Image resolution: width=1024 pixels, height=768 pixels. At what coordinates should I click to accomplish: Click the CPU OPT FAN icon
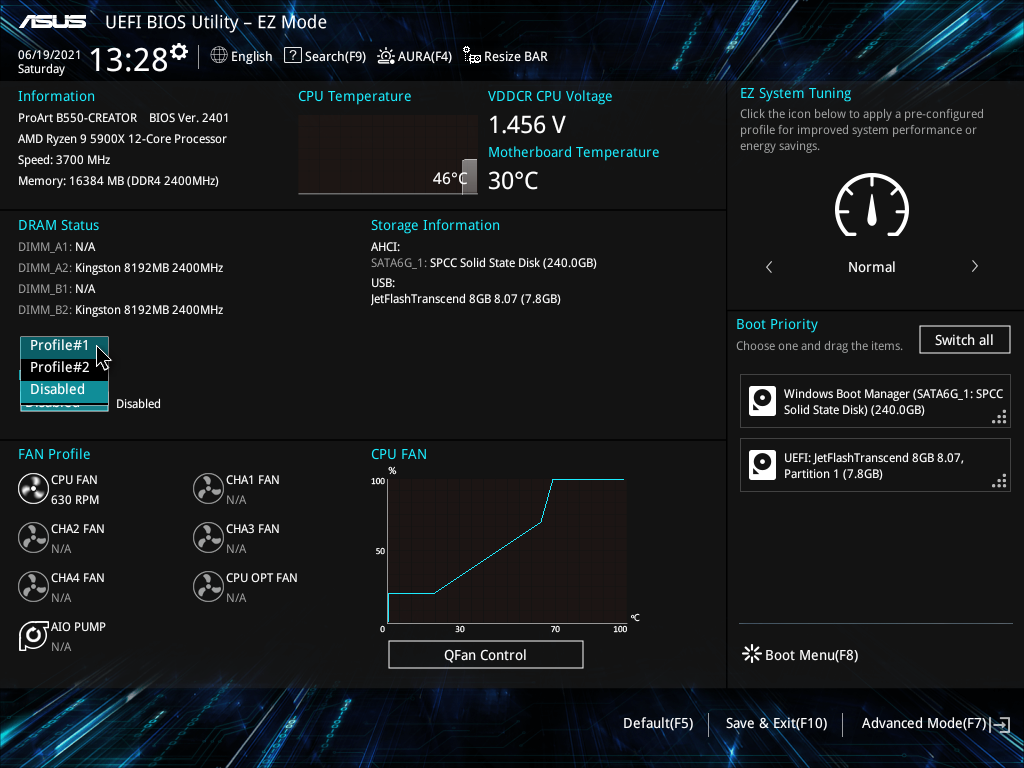(x=208, y=586)
